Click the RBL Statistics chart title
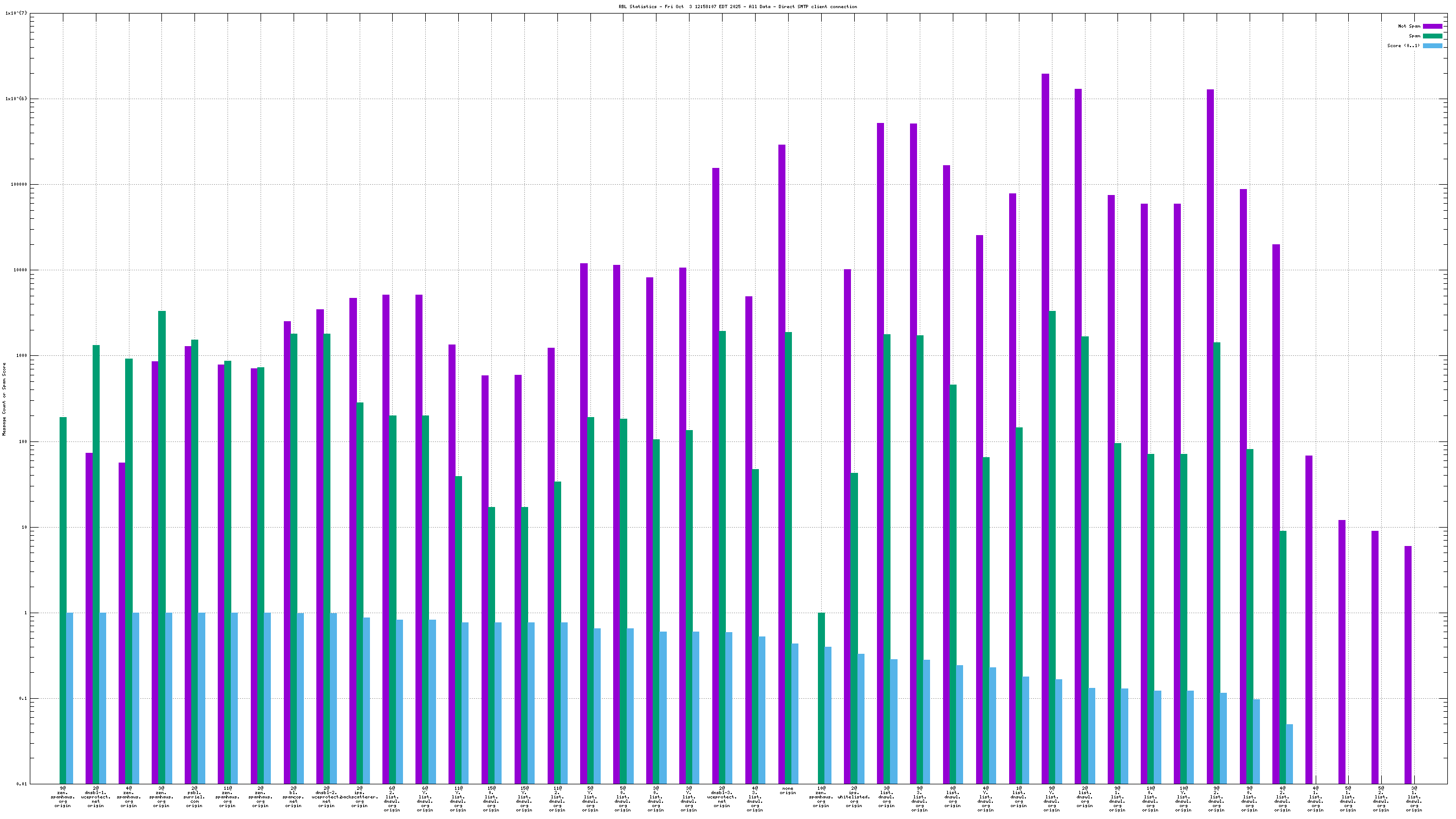1456x819 pixels. [x=738, y=7]
